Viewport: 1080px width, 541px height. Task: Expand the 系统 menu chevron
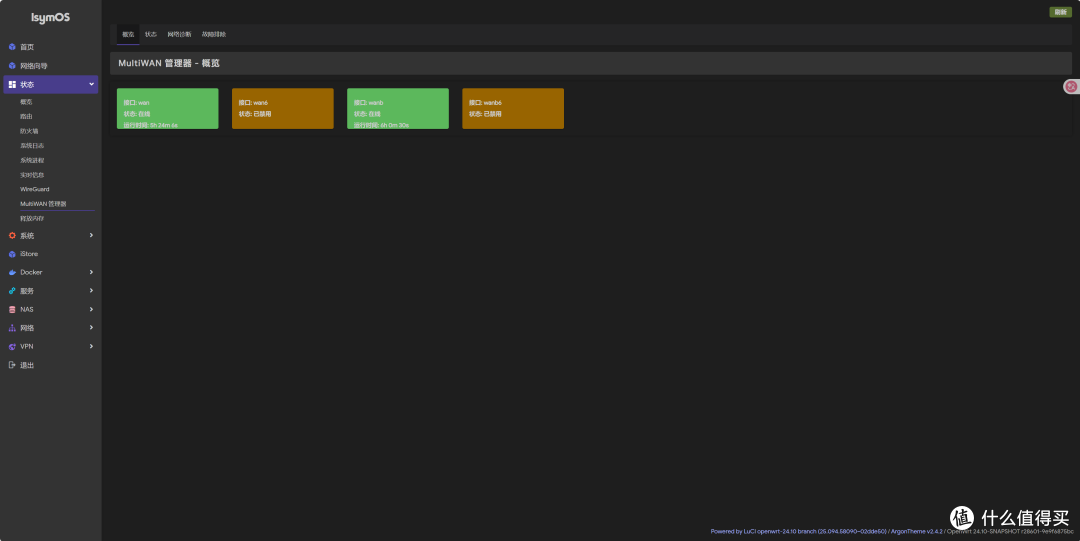[91, 235]
